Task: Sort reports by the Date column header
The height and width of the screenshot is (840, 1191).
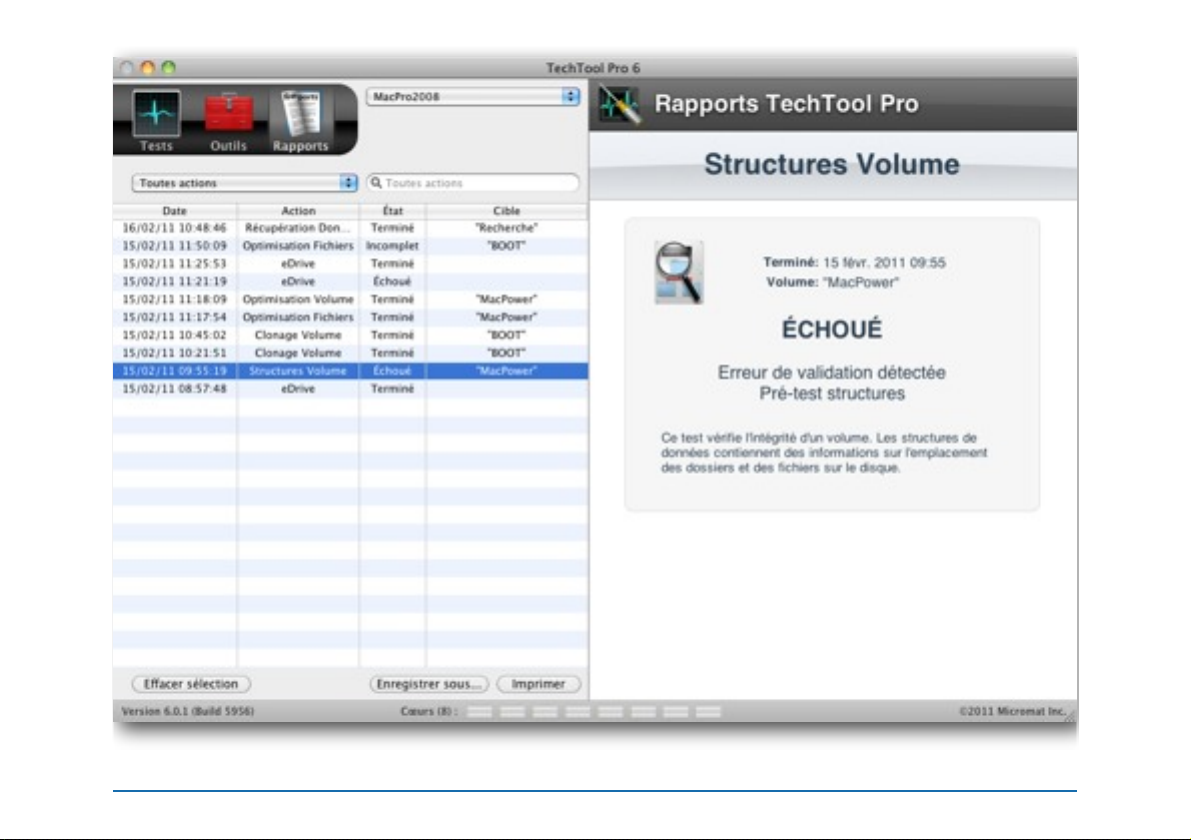Action: (x=175, y=211)
